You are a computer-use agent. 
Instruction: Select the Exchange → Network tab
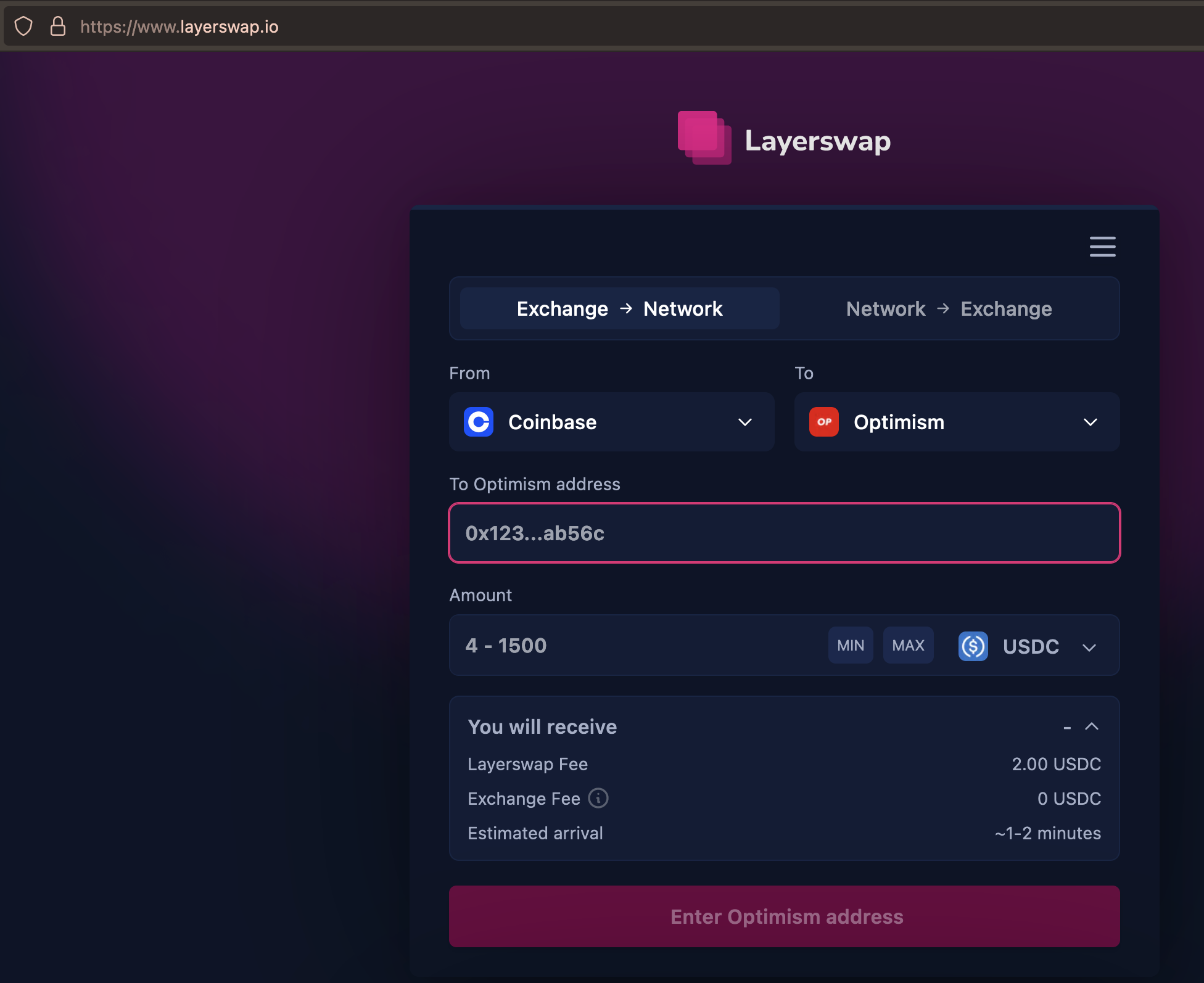point(620,308)
